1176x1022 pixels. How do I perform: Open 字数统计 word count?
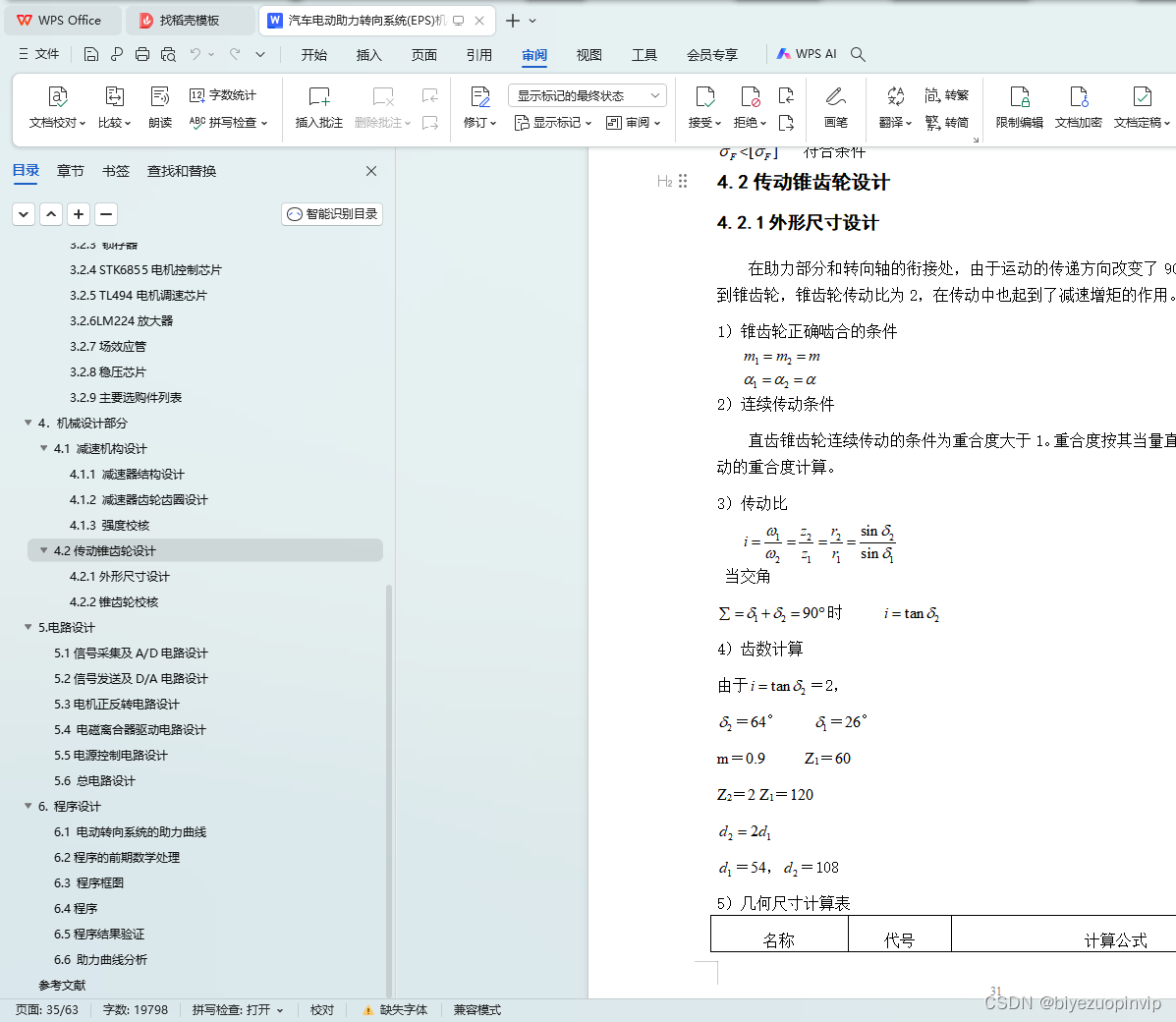click(x=223, y=95)
